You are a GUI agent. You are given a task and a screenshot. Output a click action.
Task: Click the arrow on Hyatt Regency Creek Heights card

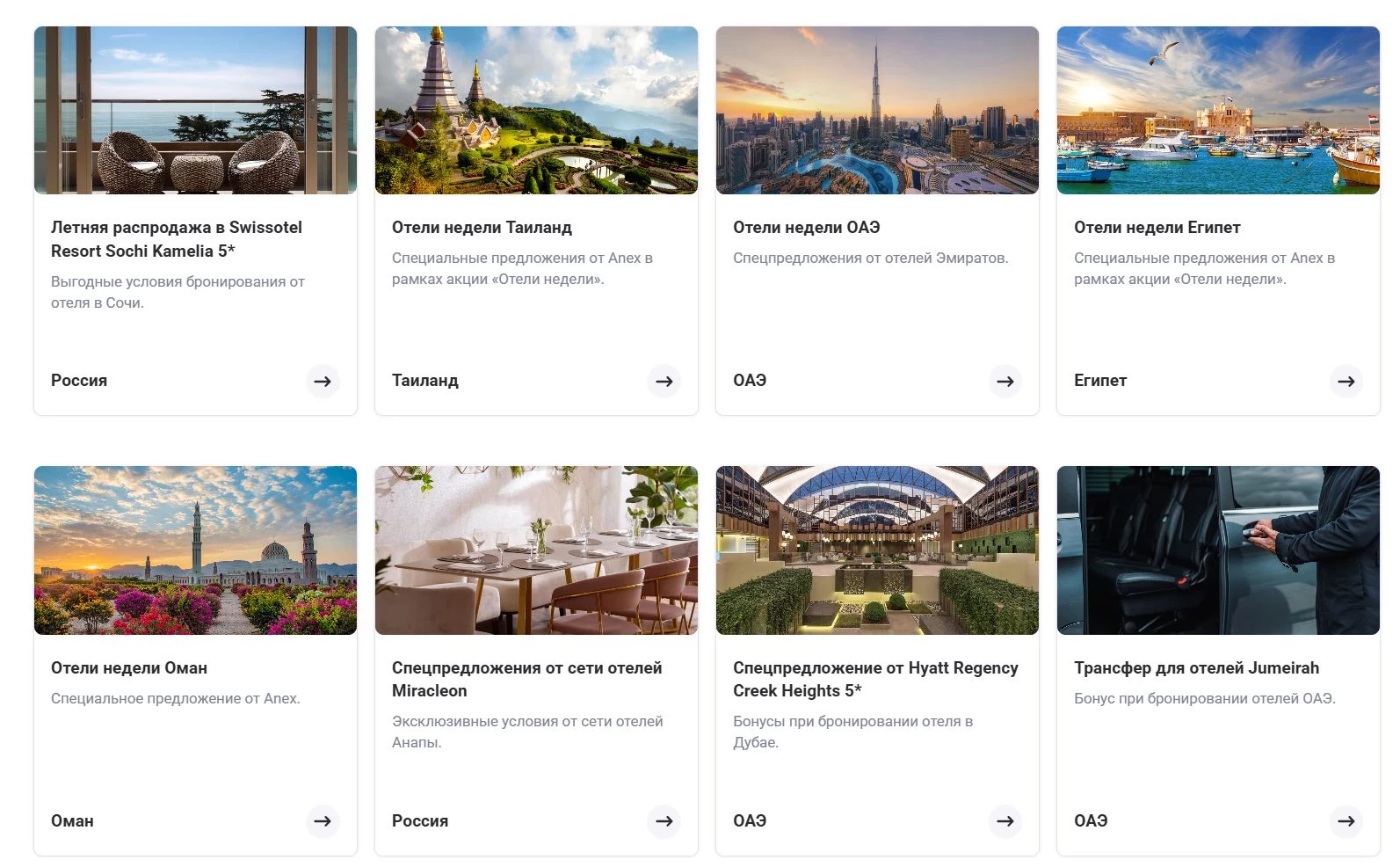pos(1005,821)
